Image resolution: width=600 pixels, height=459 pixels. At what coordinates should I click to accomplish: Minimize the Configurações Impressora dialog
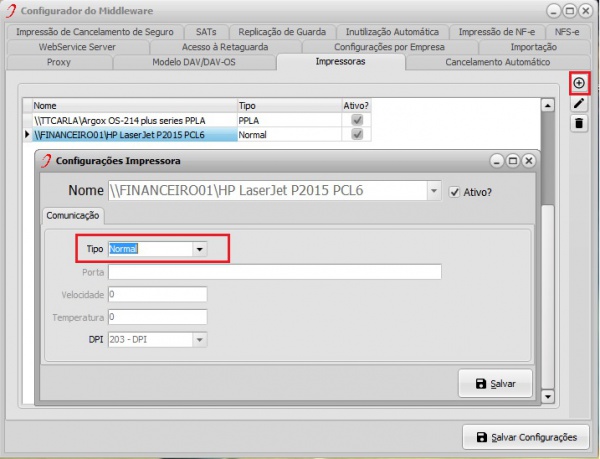[x=497, y=160]
